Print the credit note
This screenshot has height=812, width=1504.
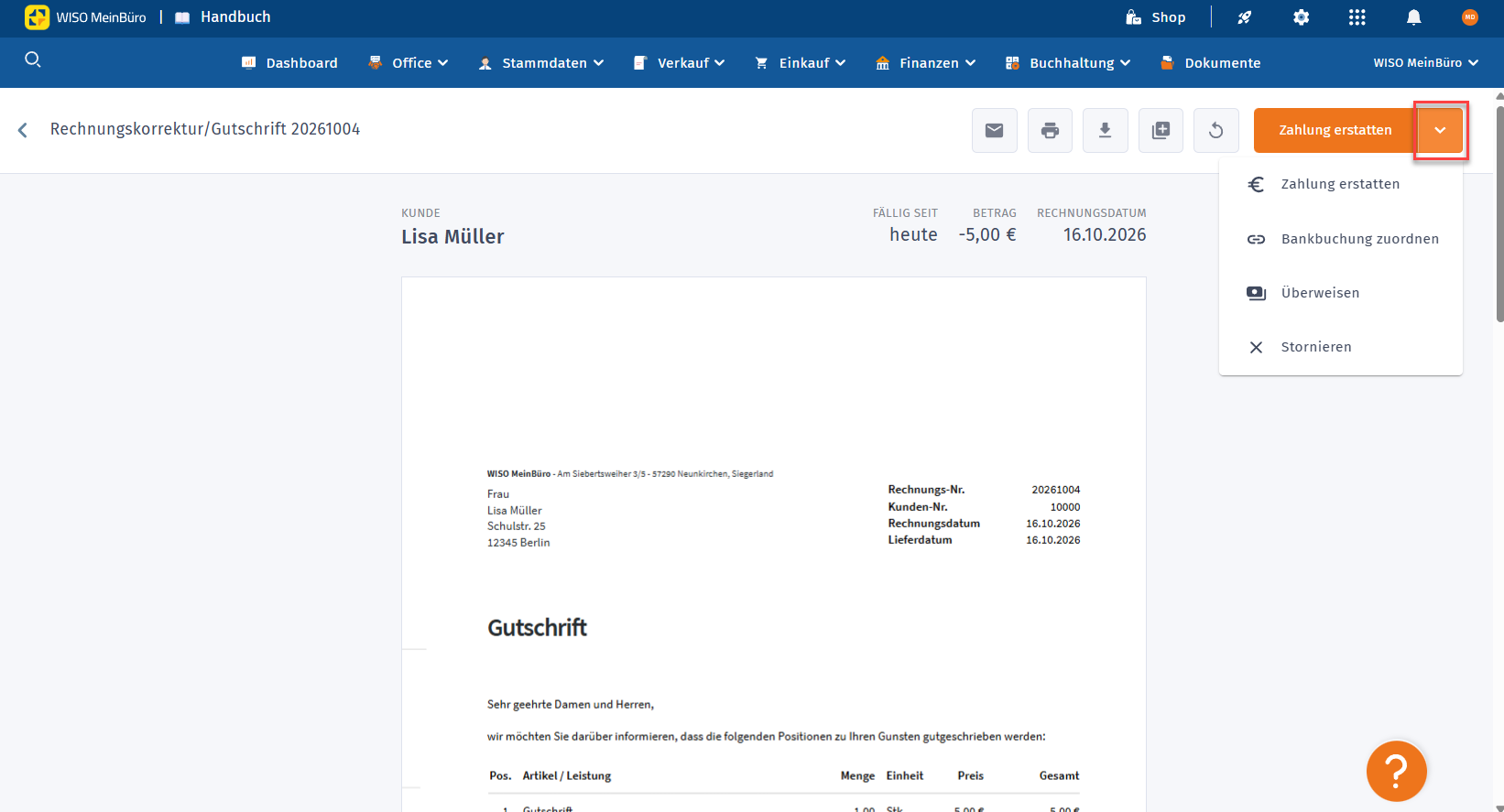(x=1051, y=130)
